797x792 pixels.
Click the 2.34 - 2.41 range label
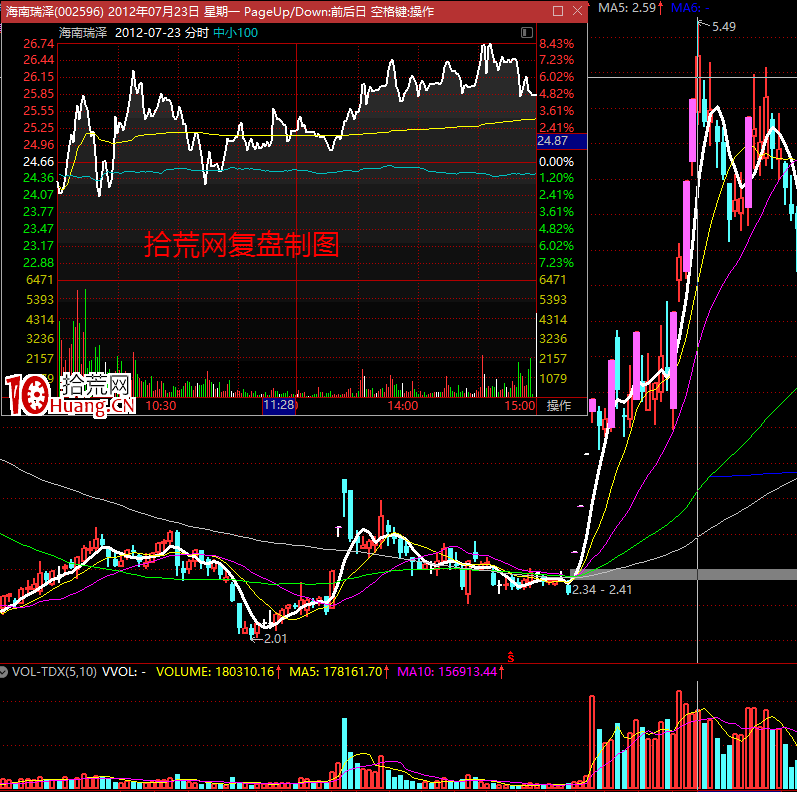click(602, 590)
